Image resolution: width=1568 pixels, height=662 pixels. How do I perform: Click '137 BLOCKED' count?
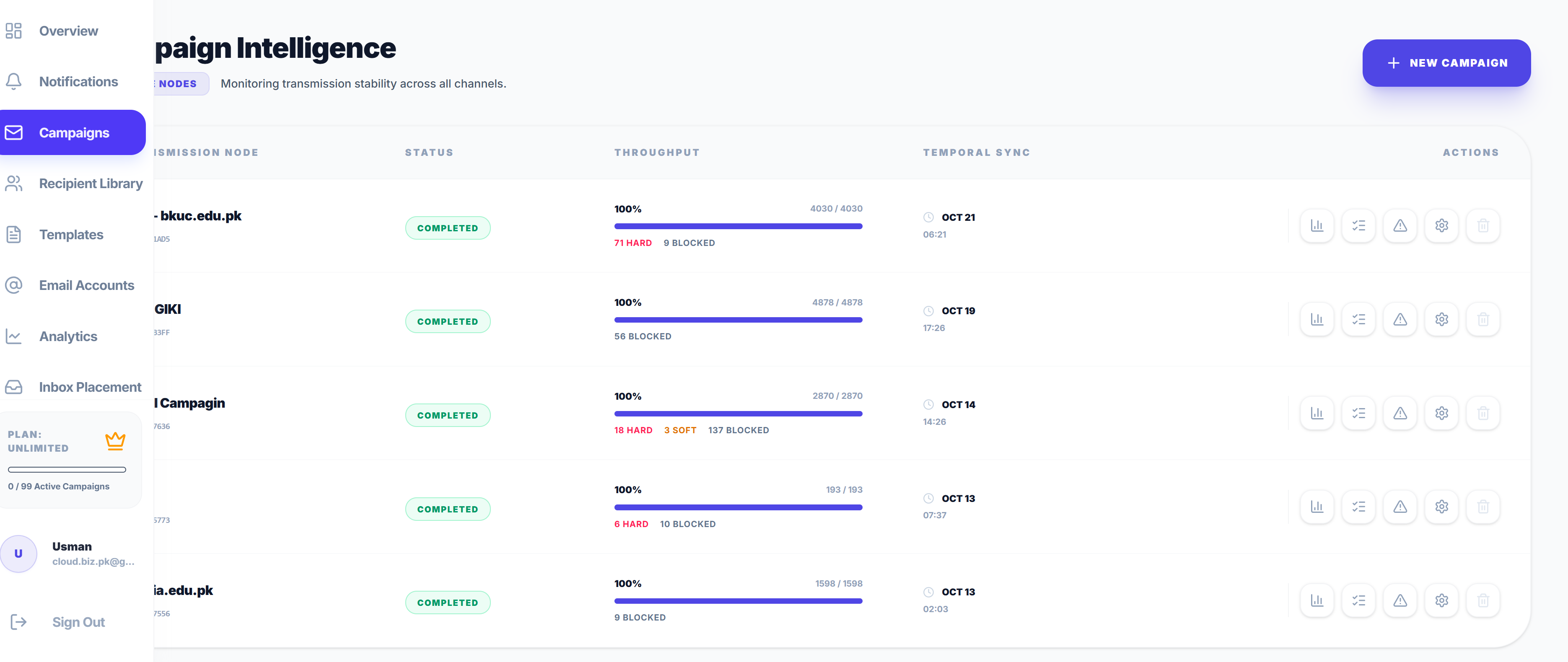pyautogui.click(x=739, y=430)
